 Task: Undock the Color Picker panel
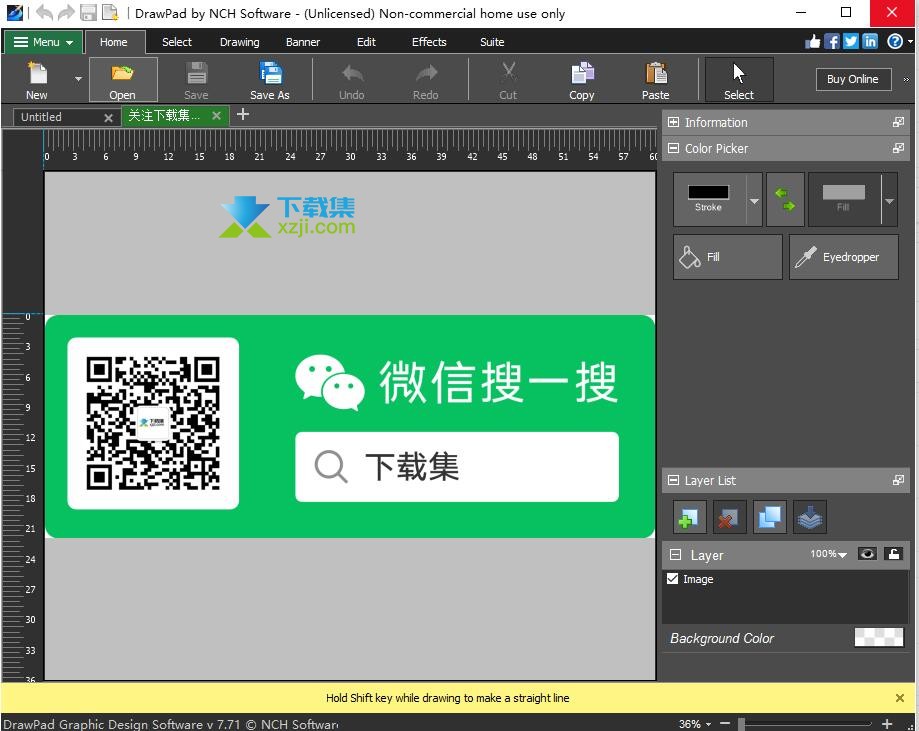tap(898, 148)
